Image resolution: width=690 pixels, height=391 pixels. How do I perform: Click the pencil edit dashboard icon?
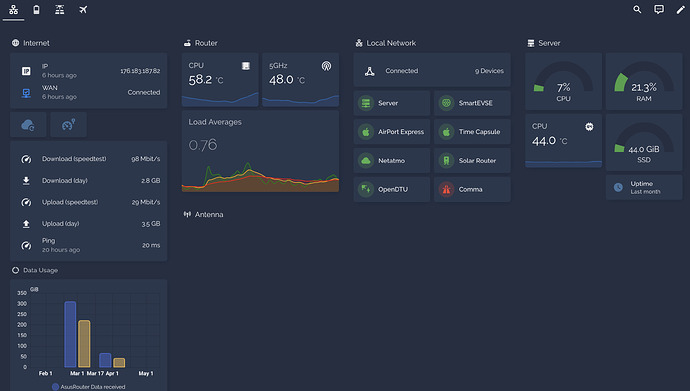coord(680,9)
